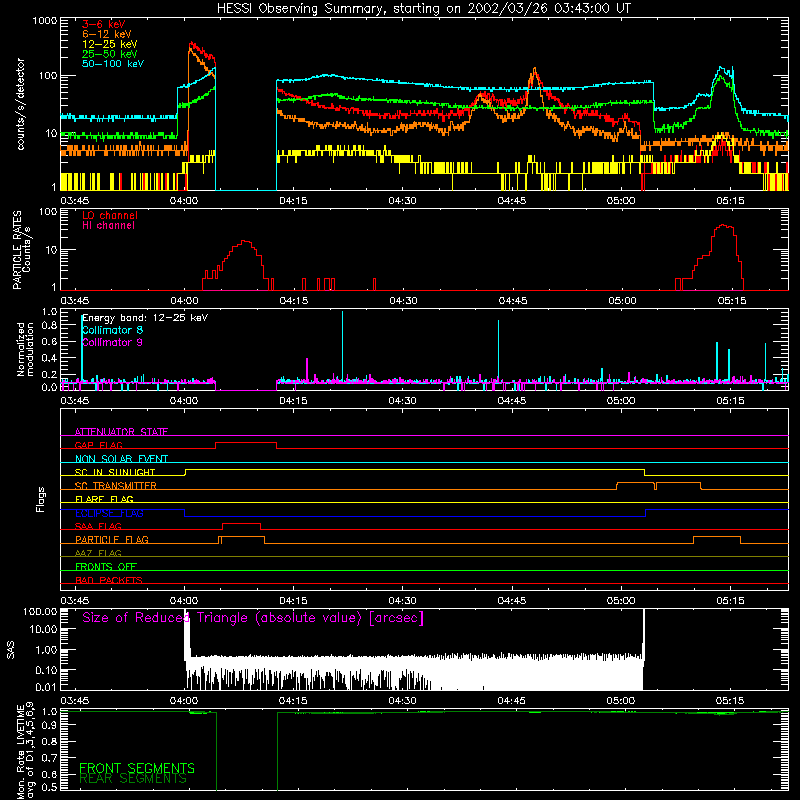Click the Mon. Rate LIVETIME axis title
The height and width of the screenshot is (800, 800).
(25, 751)
